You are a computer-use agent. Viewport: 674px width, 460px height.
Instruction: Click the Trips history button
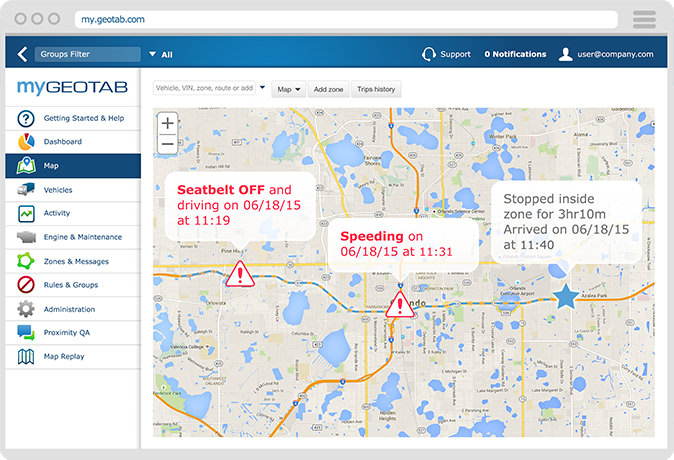376,89
